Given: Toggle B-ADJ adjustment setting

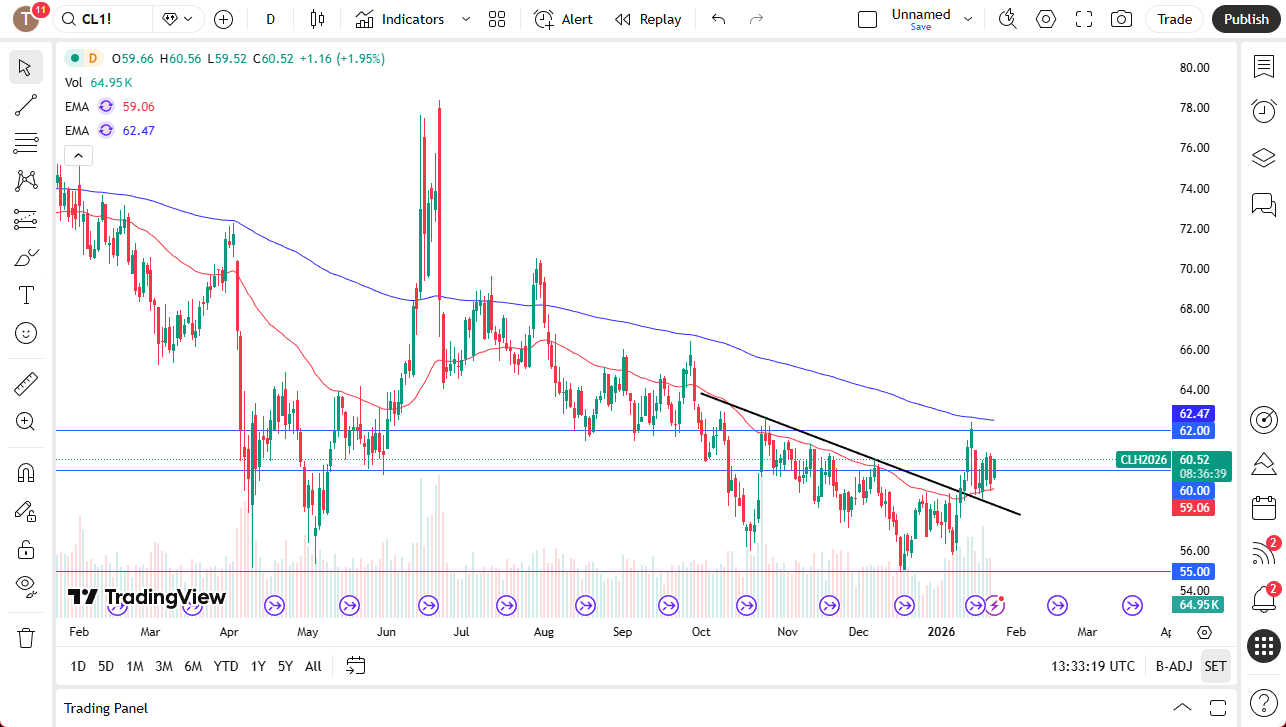Looking at the screenshot, I should pos(1173,666).
